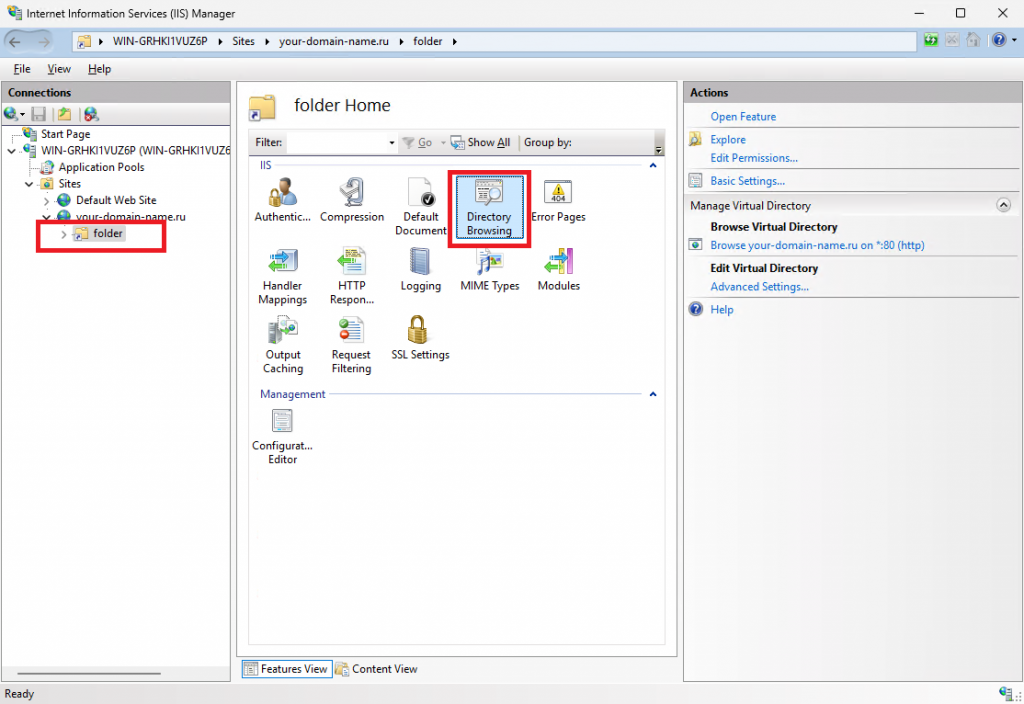Click the Go filter button
The height and width of the screenshot is (704, 1024).
tap(417, 142)
